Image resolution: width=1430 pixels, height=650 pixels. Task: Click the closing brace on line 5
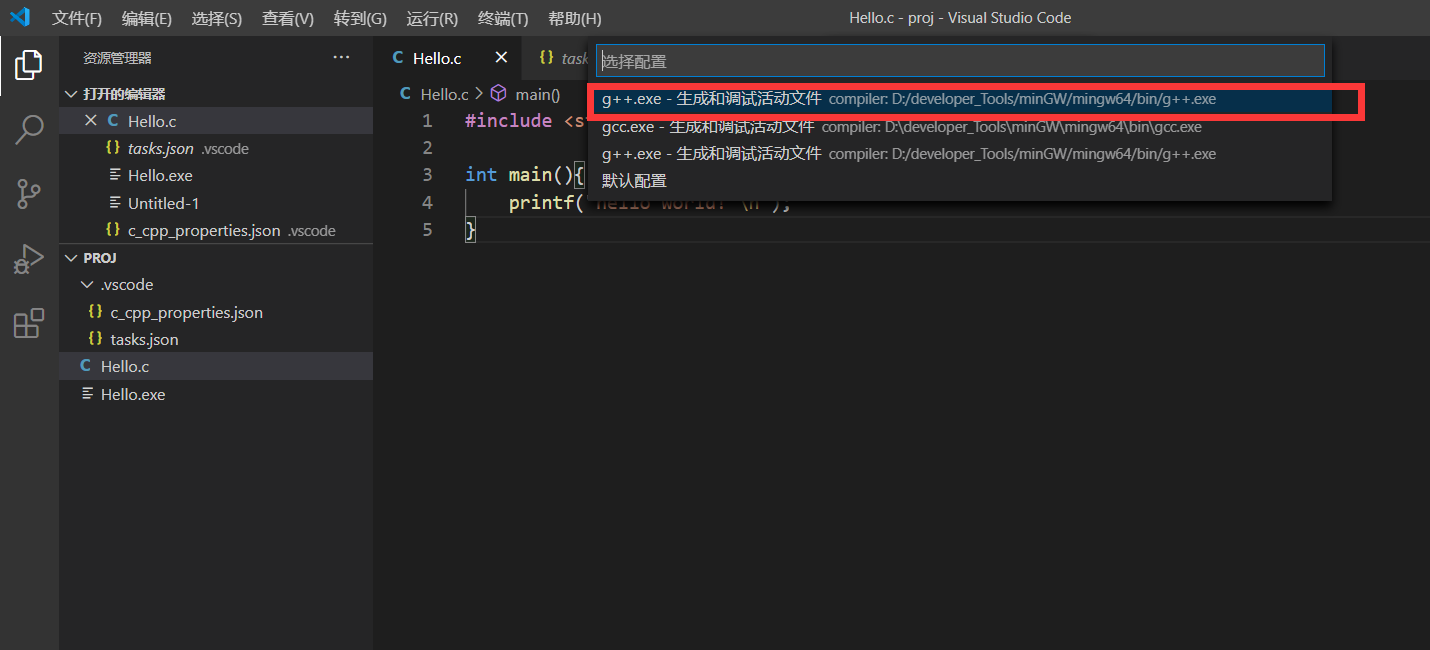[471, 230]
